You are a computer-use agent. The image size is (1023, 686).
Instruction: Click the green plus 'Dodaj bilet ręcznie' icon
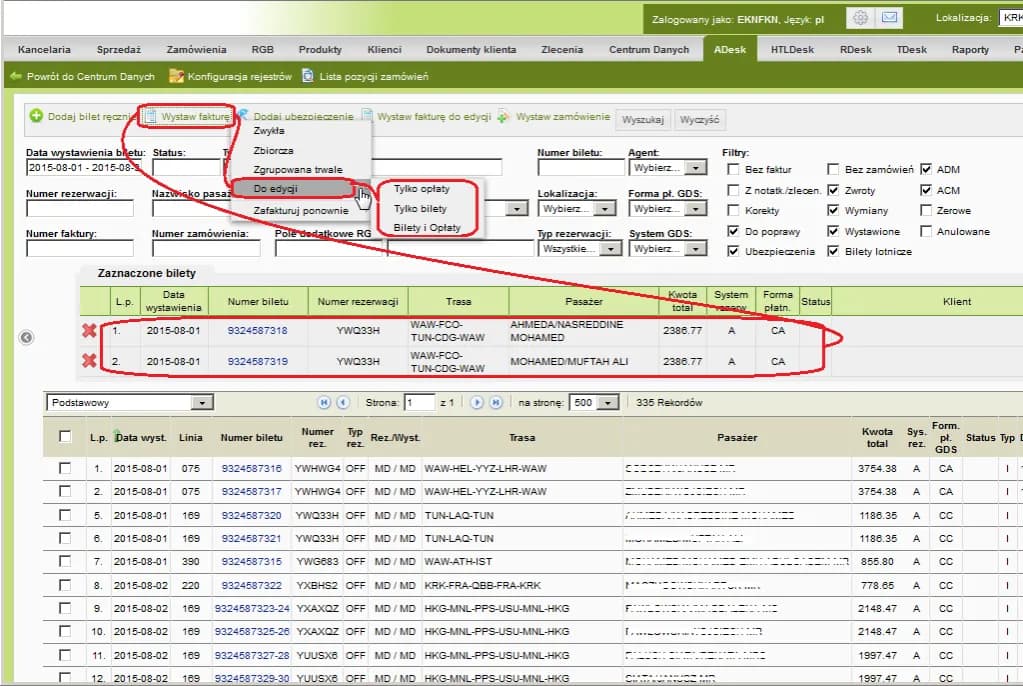36,116
